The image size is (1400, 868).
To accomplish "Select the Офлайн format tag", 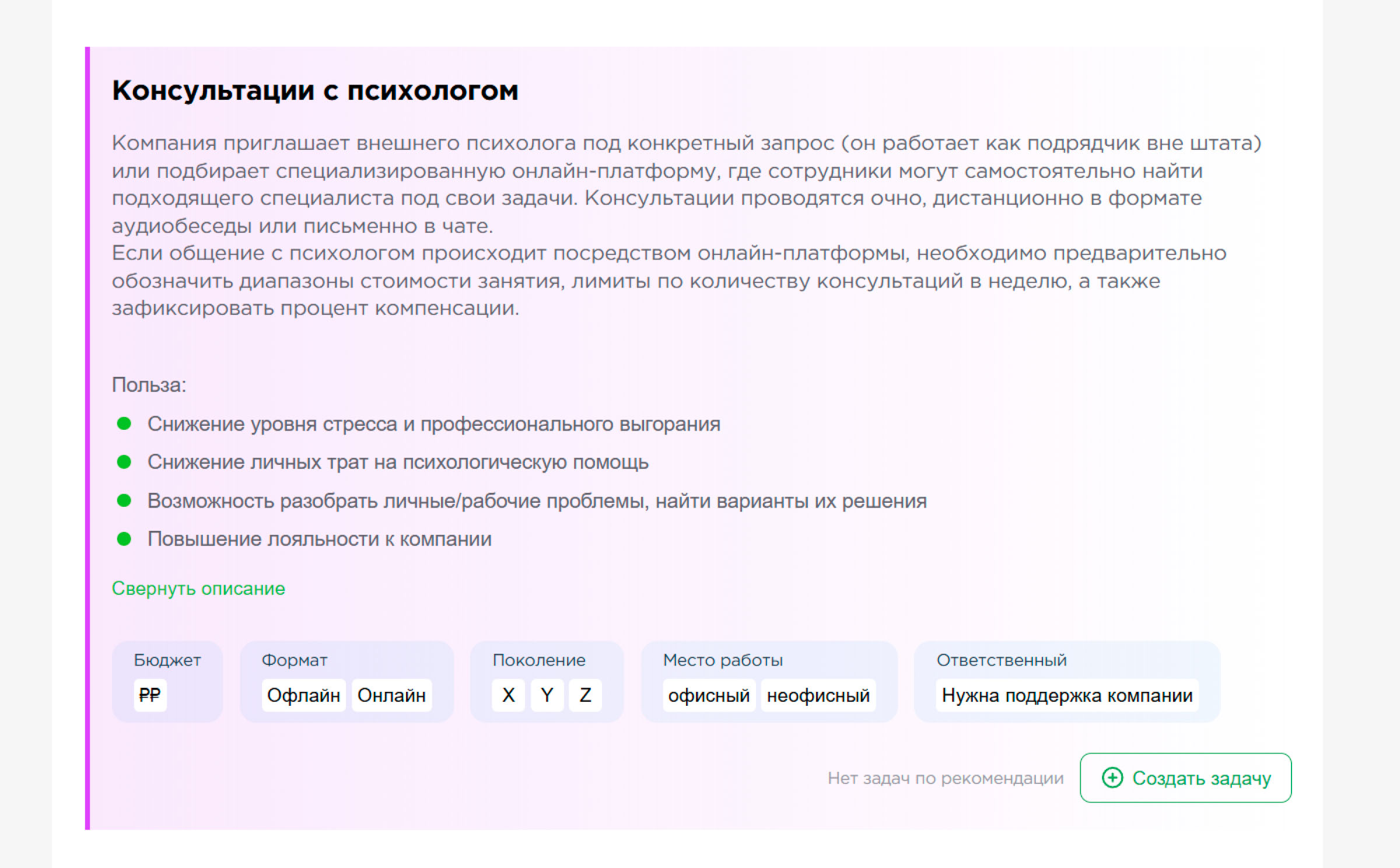I will click(303, 695).
